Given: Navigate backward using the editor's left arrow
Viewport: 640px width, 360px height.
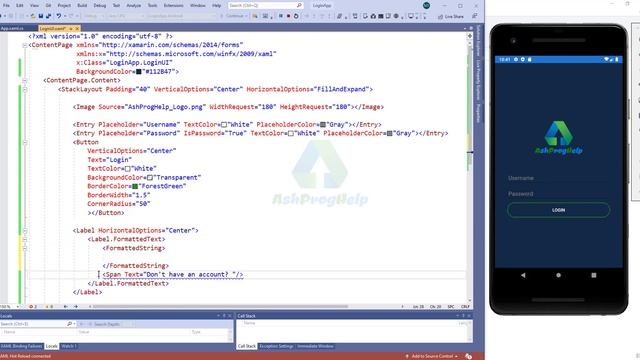Looking at the screenshot, I should (x=65, y=306).
